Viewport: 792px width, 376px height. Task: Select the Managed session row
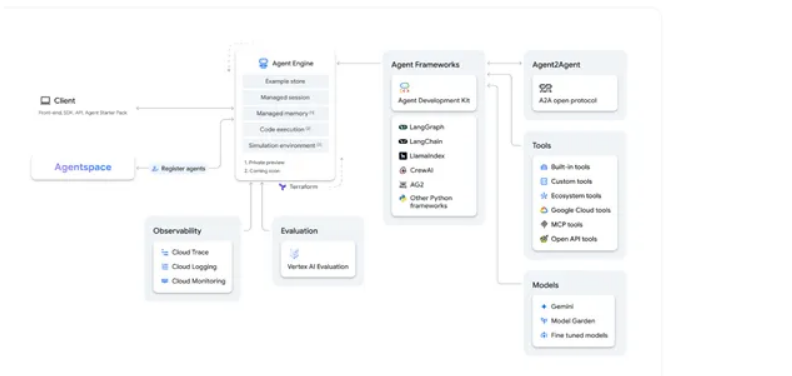[285, 98]
